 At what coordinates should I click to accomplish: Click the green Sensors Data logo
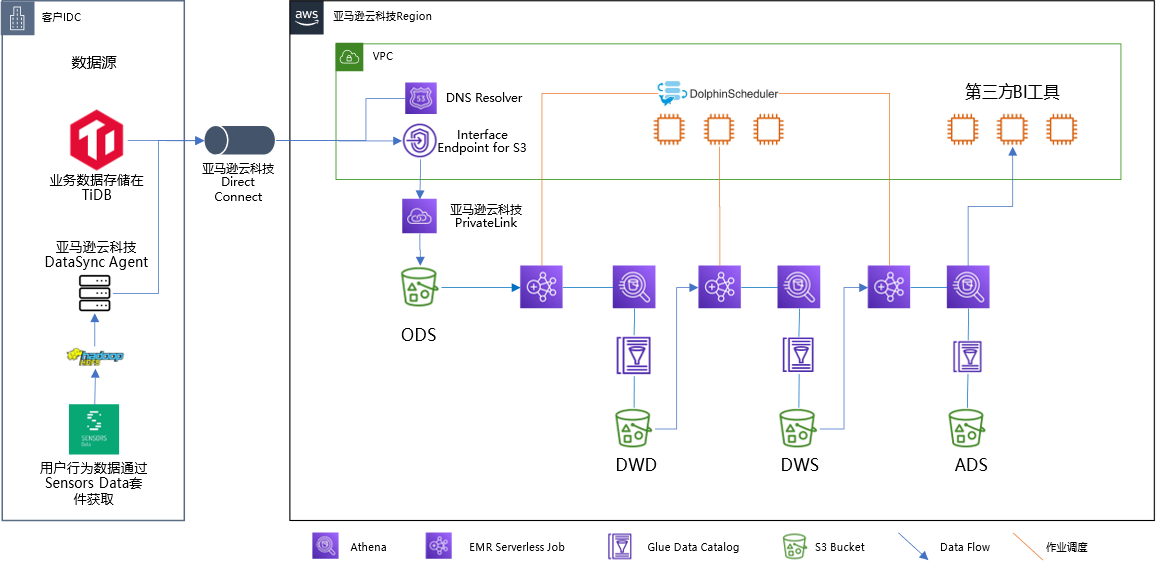[94, 429]
